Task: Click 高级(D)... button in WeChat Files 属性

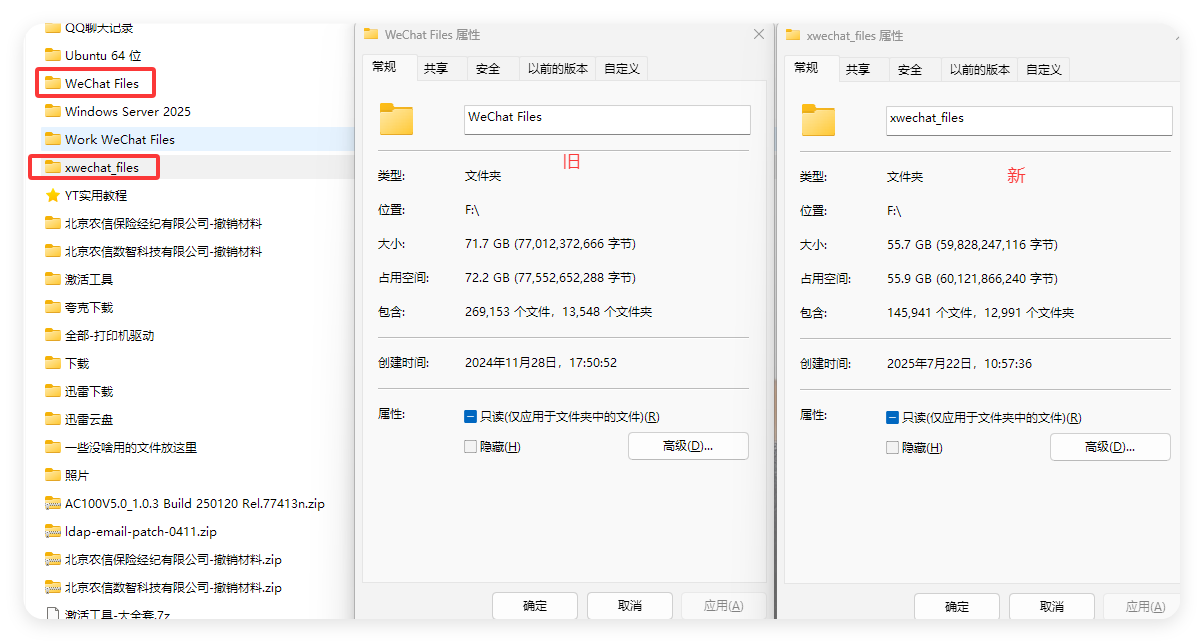Action: pyautogui.click(x=688, y=446)
